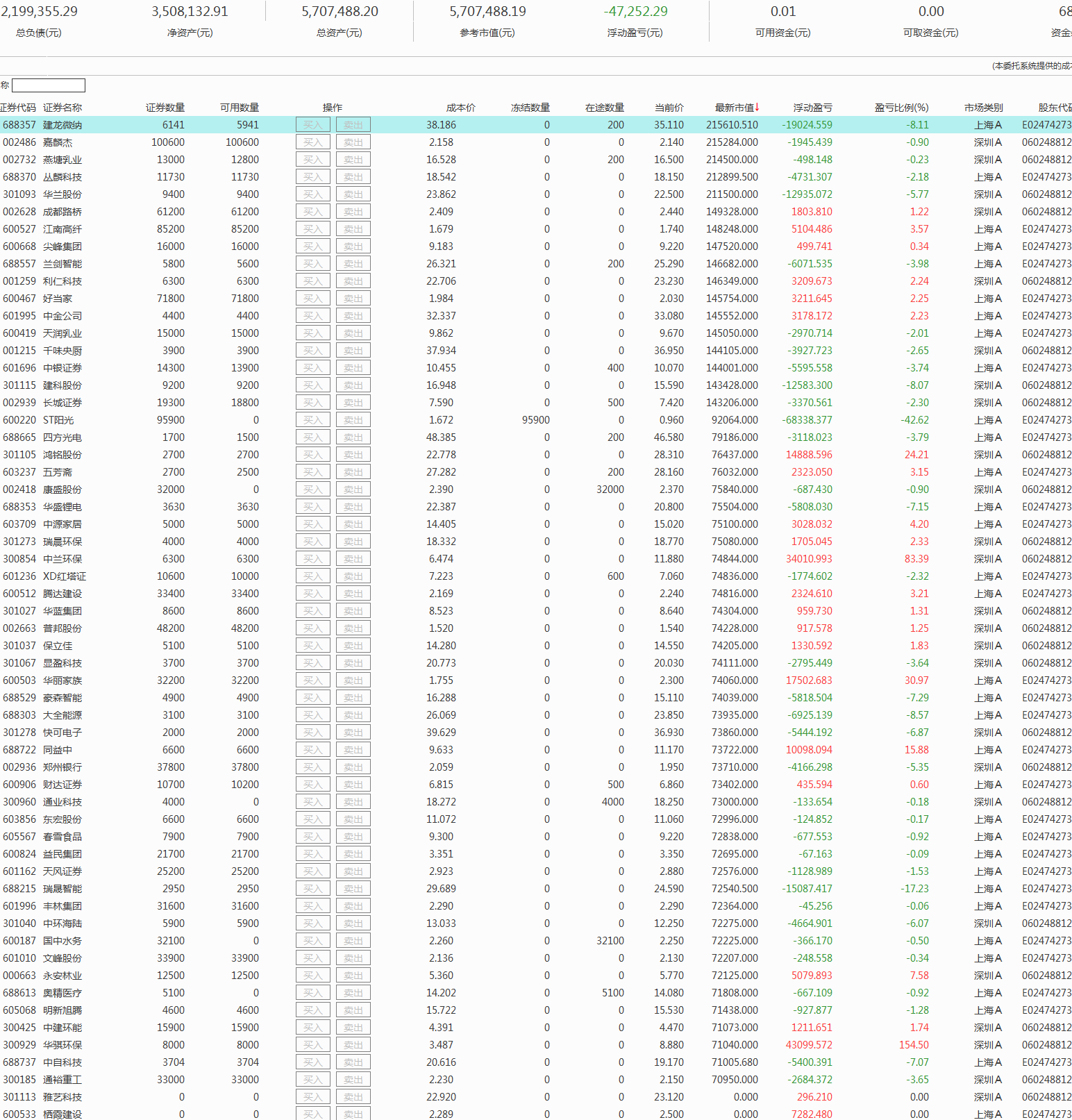
Task: Select the 可取资金 value 0.00
Action: coord(931,12)
